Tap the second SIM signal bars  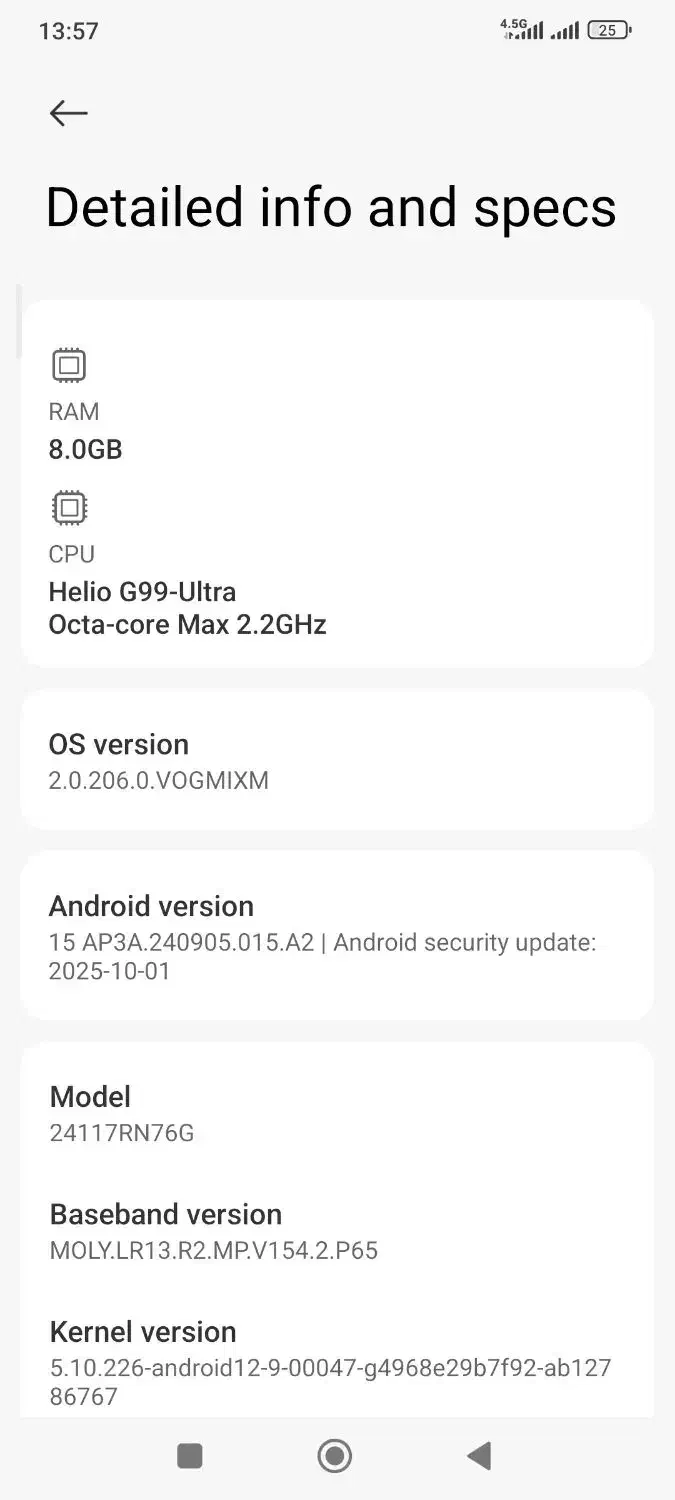(x=565, y=31)
